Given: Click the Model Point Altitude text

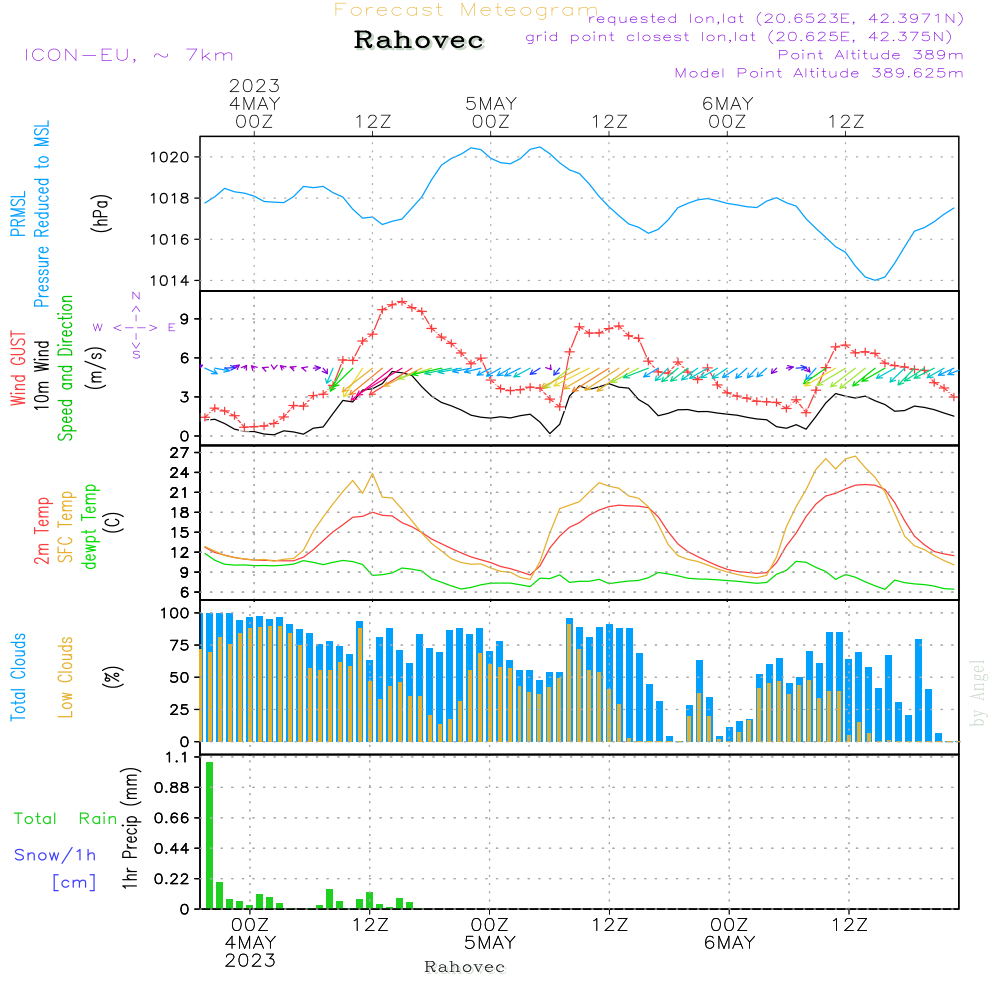Looking at the screenshot, I should coord(819,73).
